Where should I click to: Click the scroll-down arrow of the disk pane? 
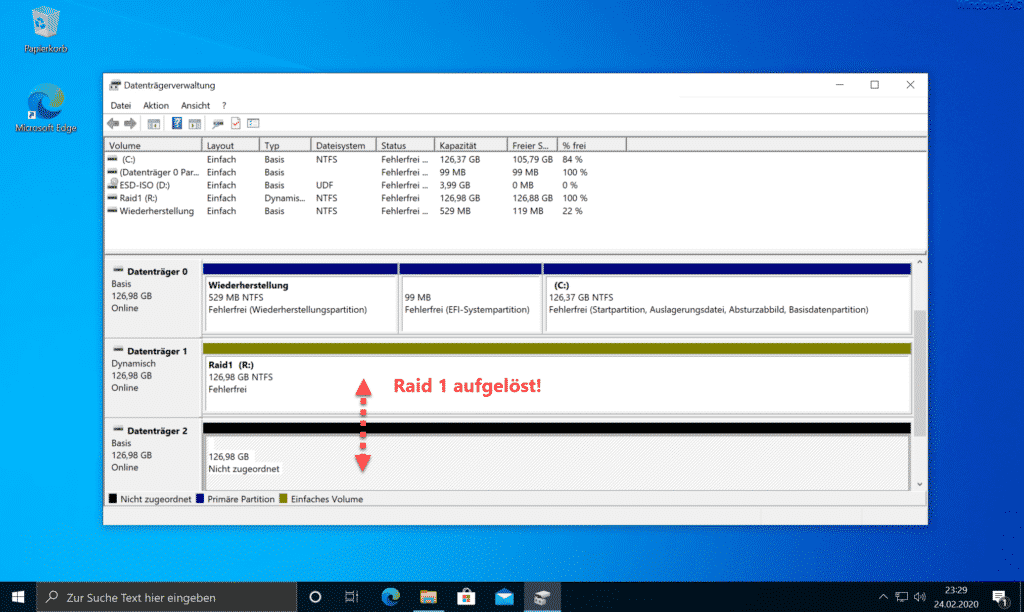point(920,485)
